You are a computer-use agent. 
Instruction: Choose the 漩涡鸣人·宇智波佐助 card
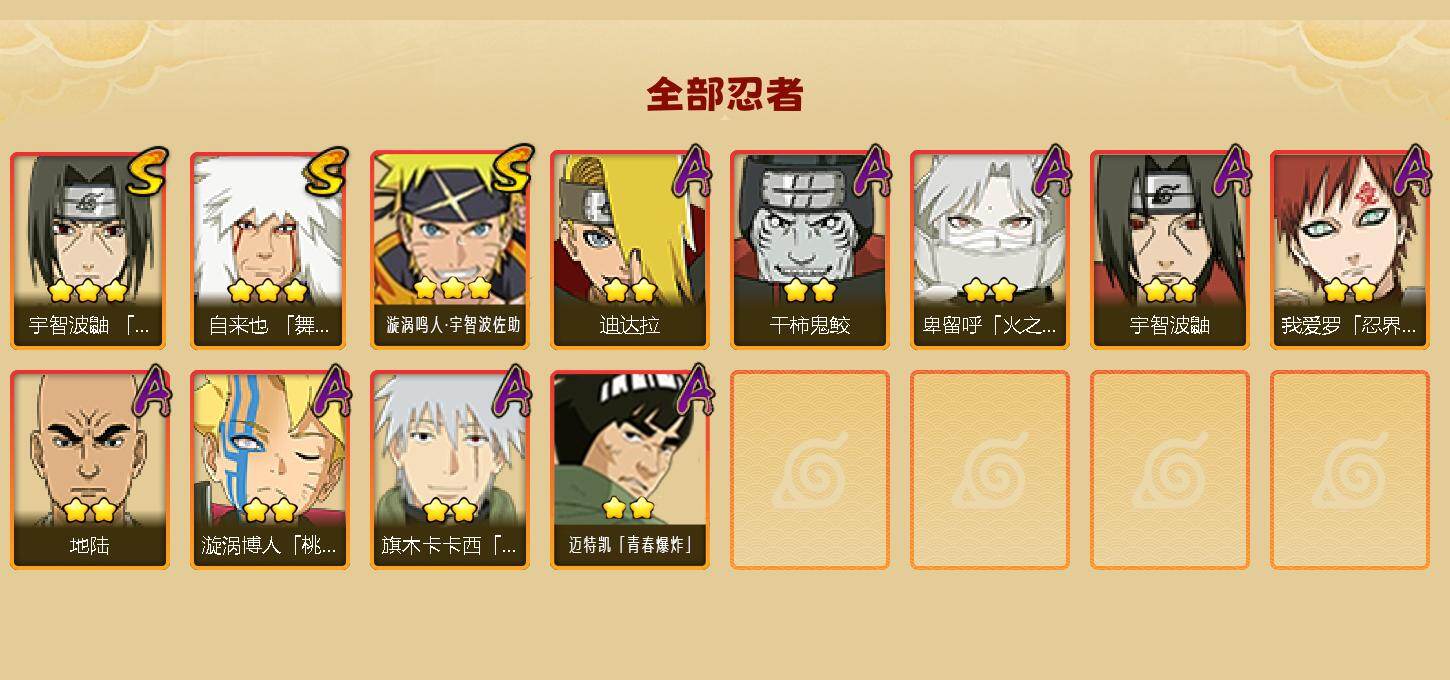point(450,250)
